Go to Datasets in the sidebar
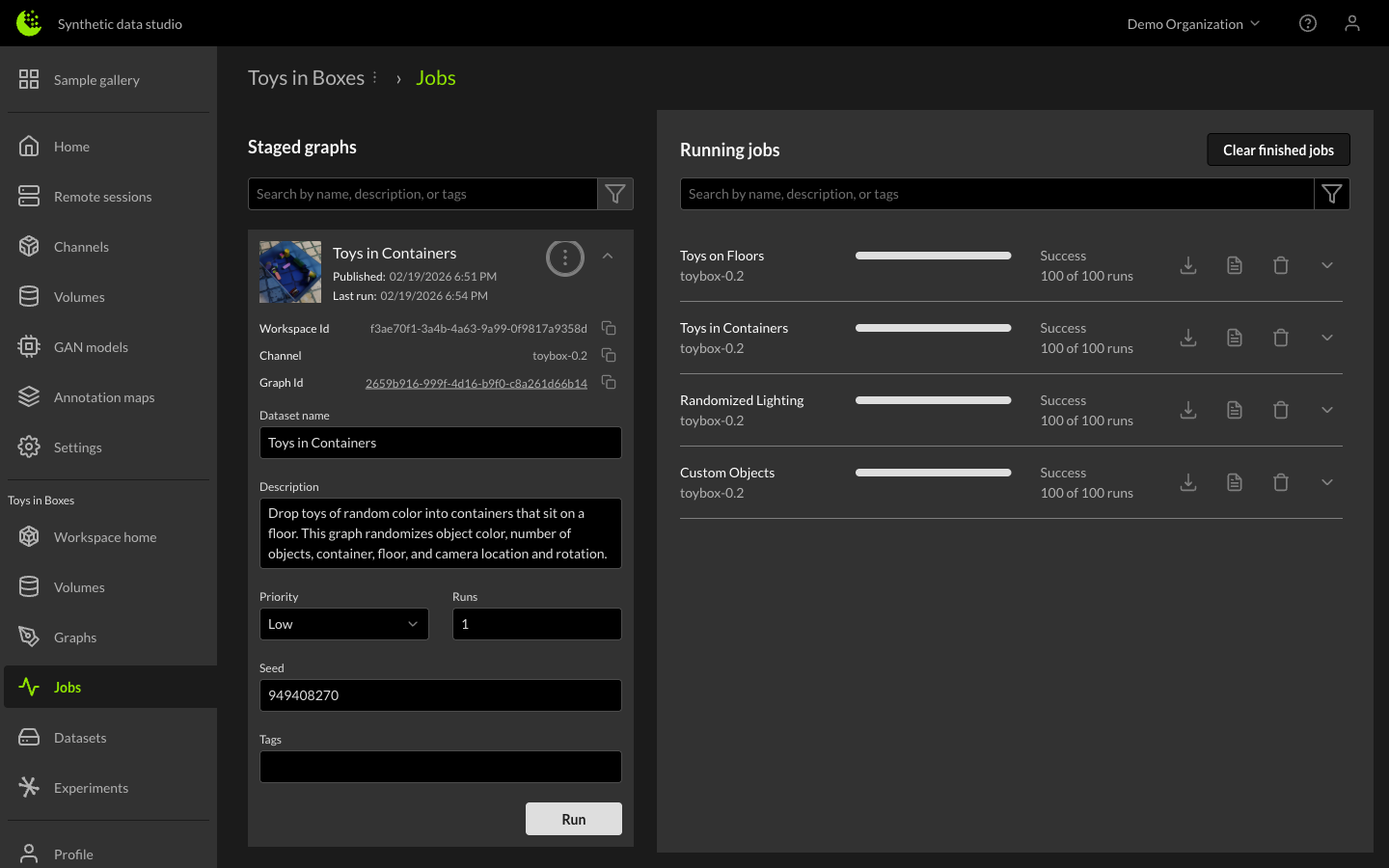This screenshot has height=868, width=1389. (80, 738)
